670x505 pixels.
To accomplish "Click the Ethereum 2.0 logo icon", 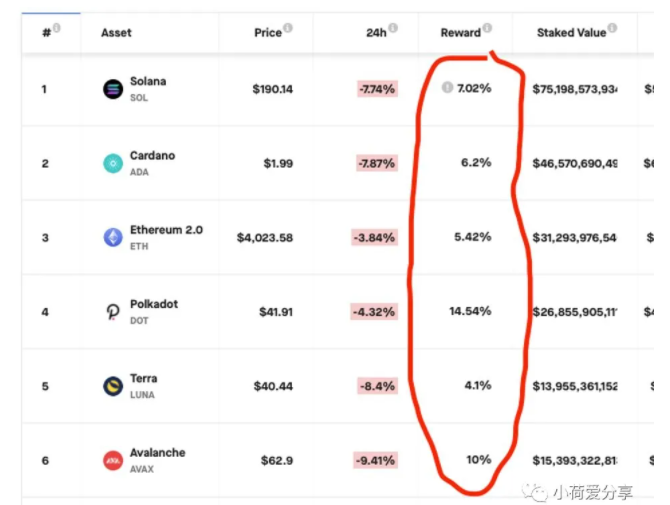I will (113, 238).
